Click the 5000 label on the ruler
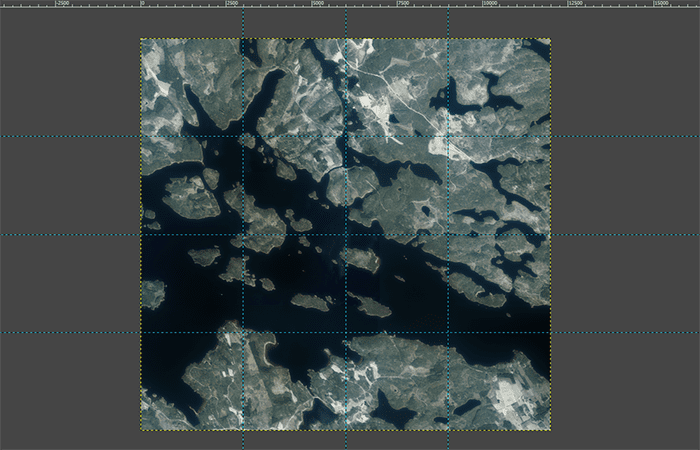This screenshot has width=700, height=450. coord(318,3)
